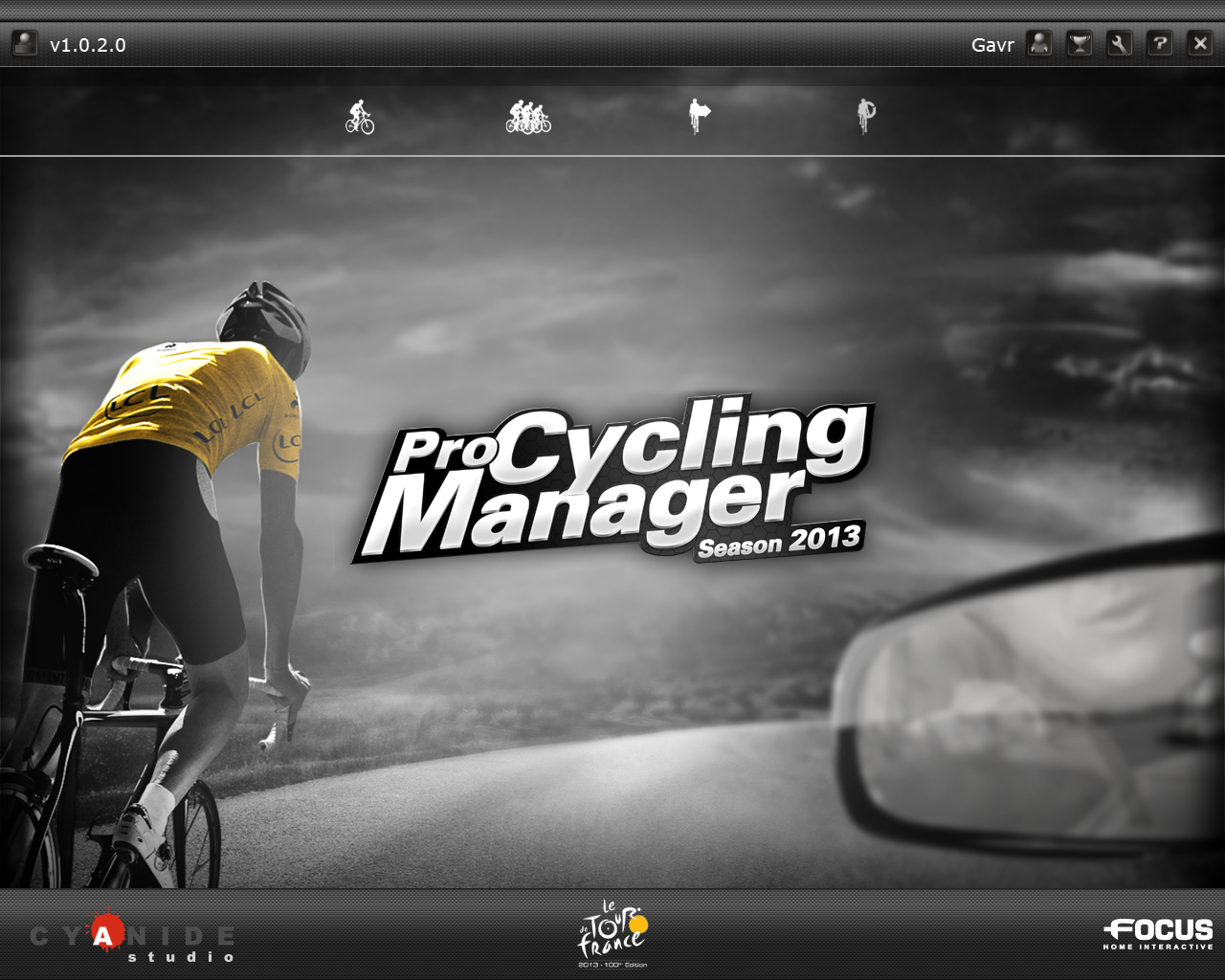Click the Gavr username label
Image resolution: width=1225 pixels, height=980 pixels.
tap(992, 45)
